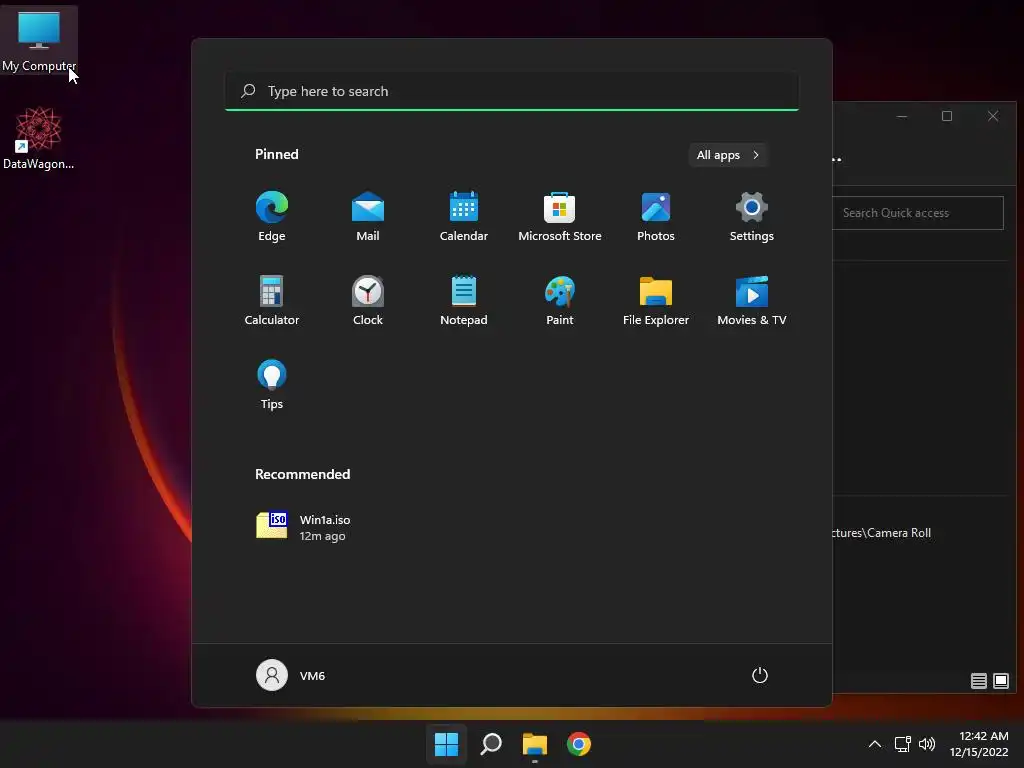Image resolution: width=1024 pixels, height=768 pixels.
Task: Click the Recommended section heading
Action: click(x=302, y=474)
